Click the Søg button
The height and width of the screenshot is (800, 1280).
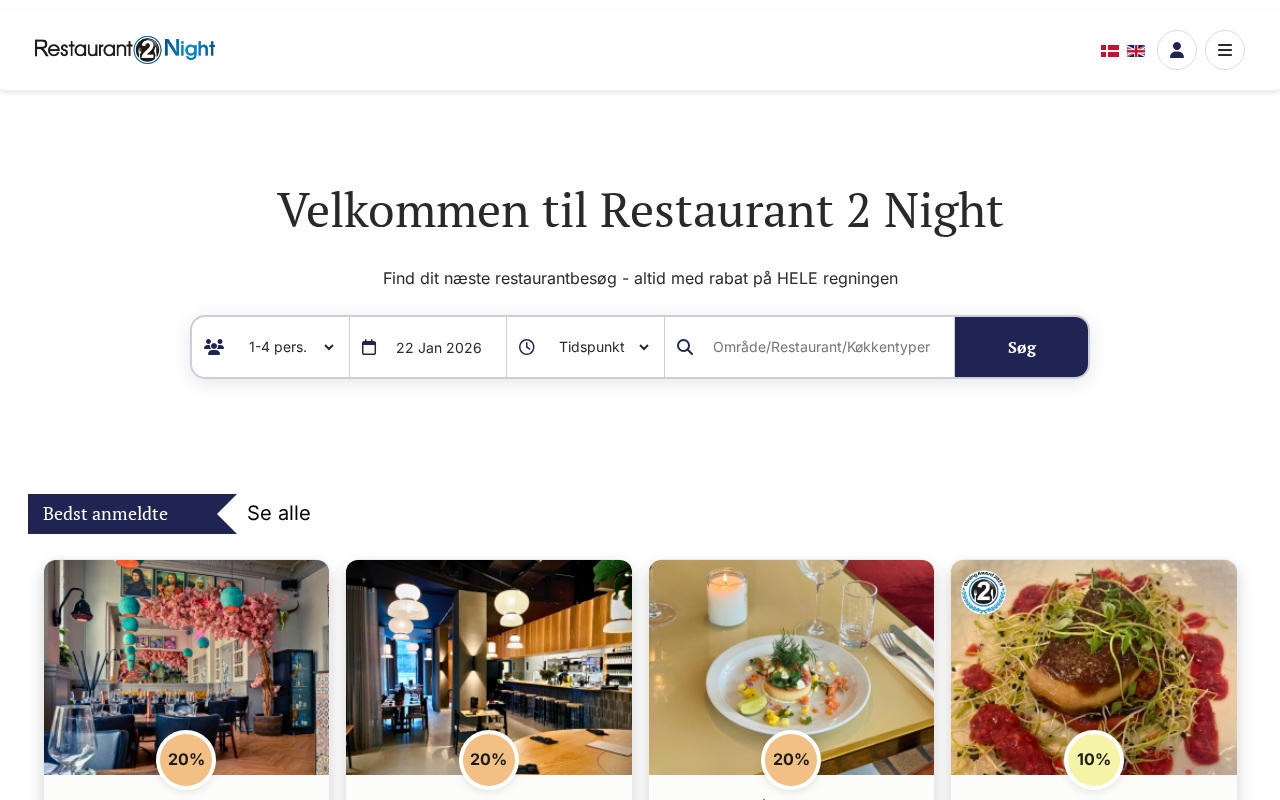pos(1021,347)
